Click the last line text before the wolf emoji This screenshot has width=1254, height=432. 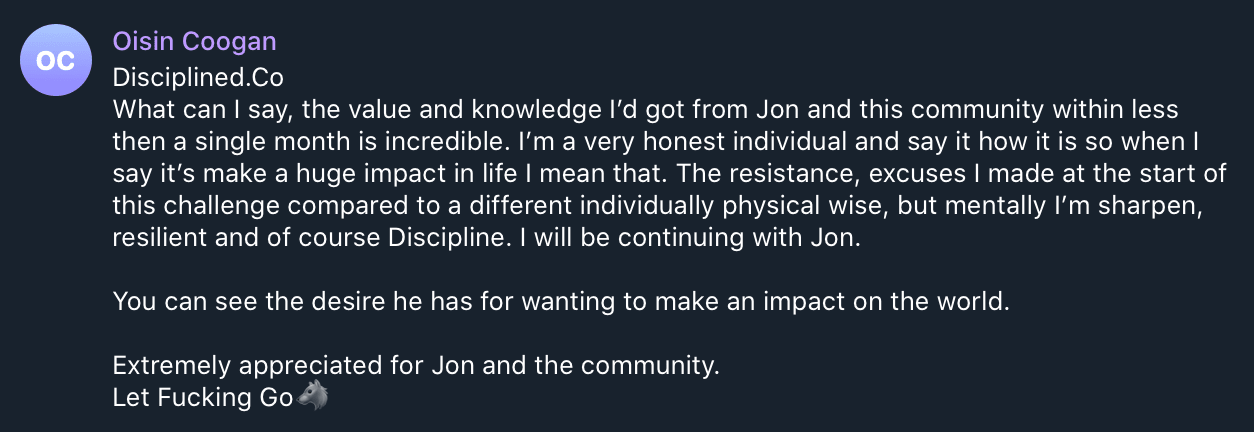[x=203, y=397]
